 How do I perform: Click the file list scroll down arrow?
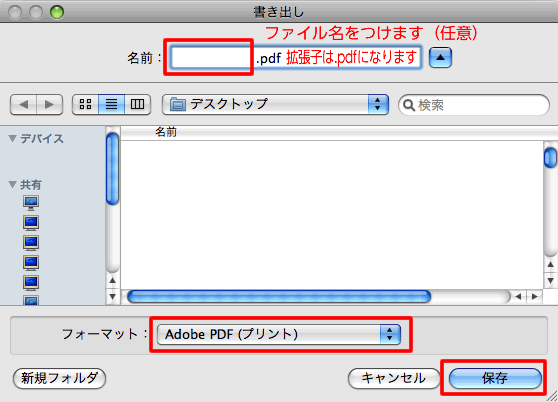tap(551, 281)
